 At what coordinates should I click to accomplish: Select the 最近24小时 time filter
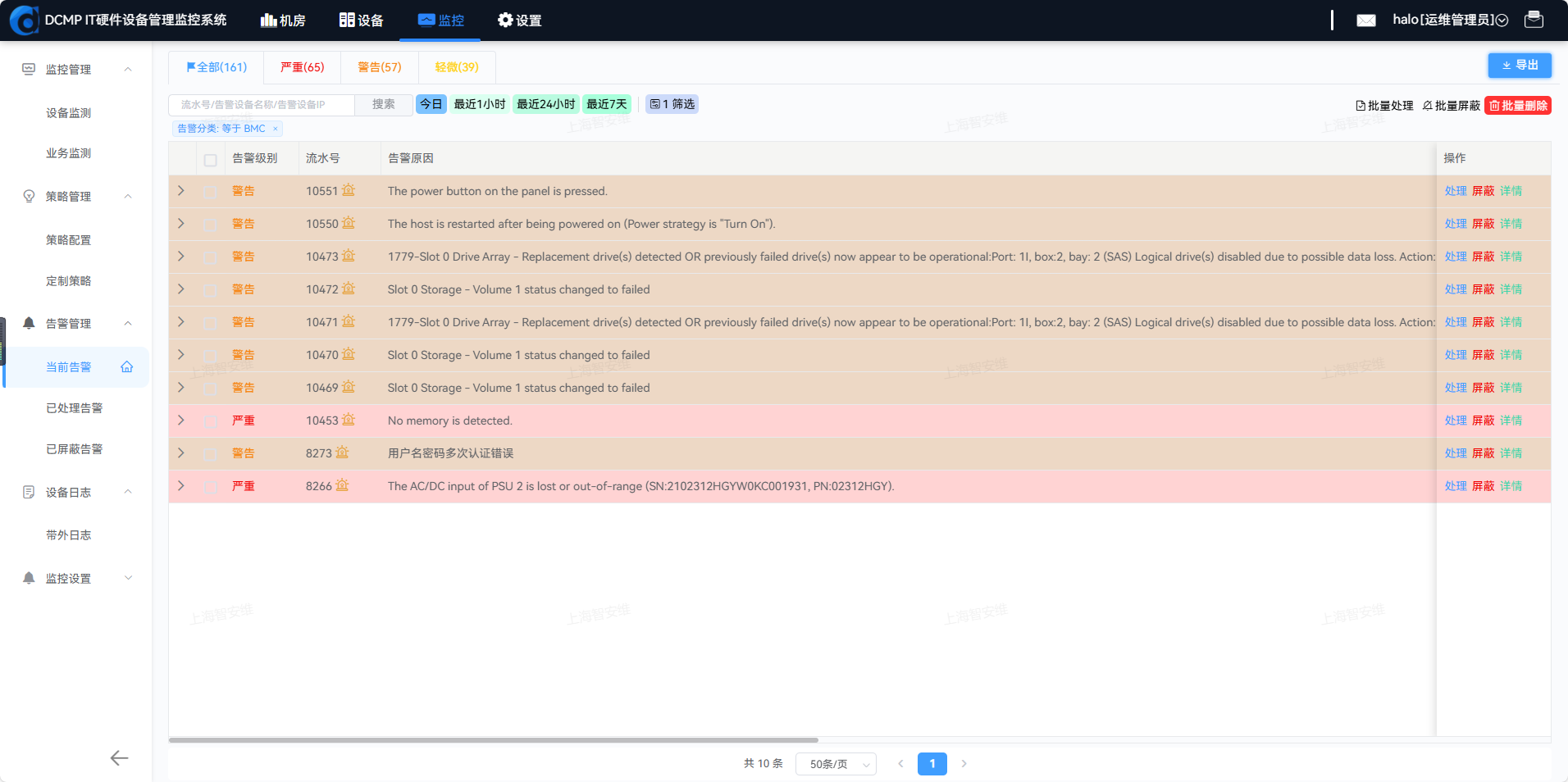pyautogui.click(x=545, y=104)
